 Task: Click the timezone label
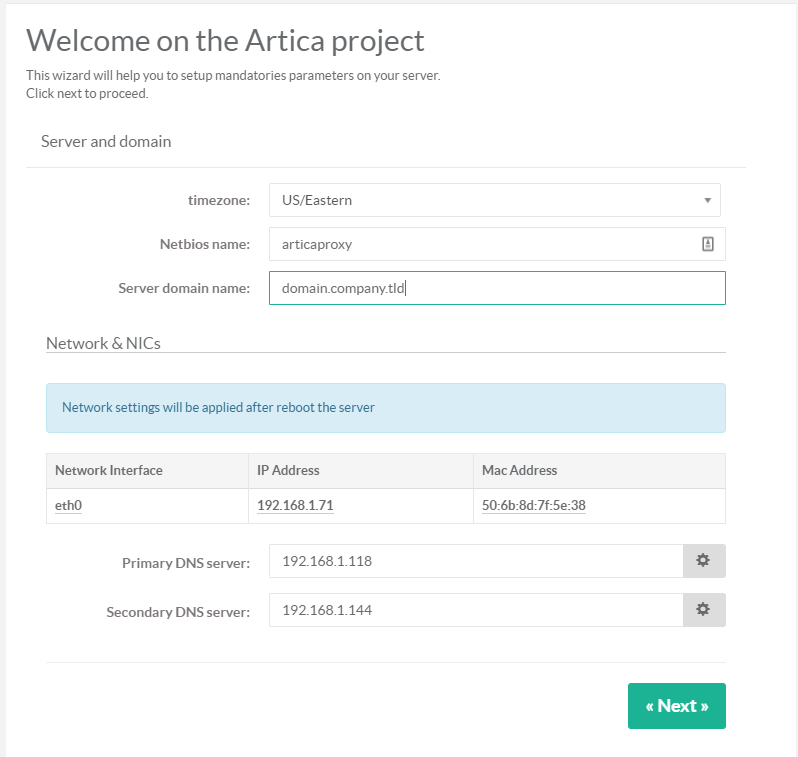(219, 201)
